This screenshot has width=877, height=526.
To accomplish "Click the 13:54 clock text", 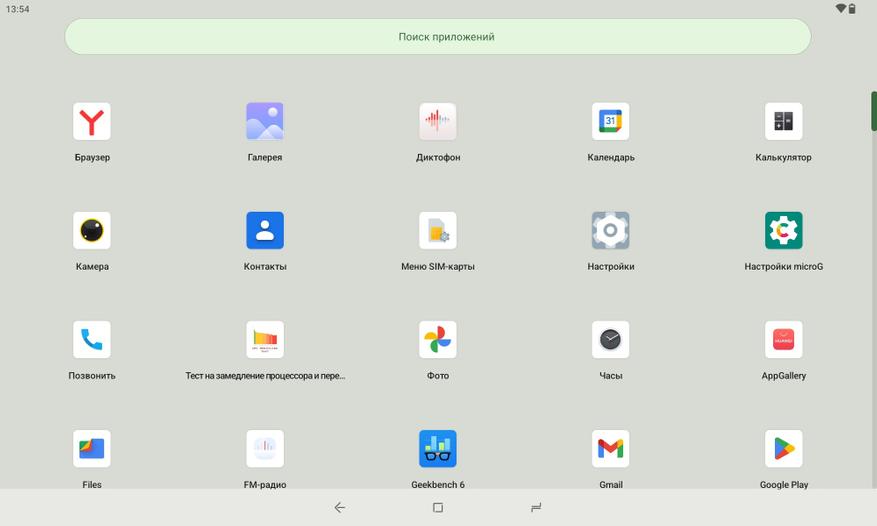I will (17, 9).
